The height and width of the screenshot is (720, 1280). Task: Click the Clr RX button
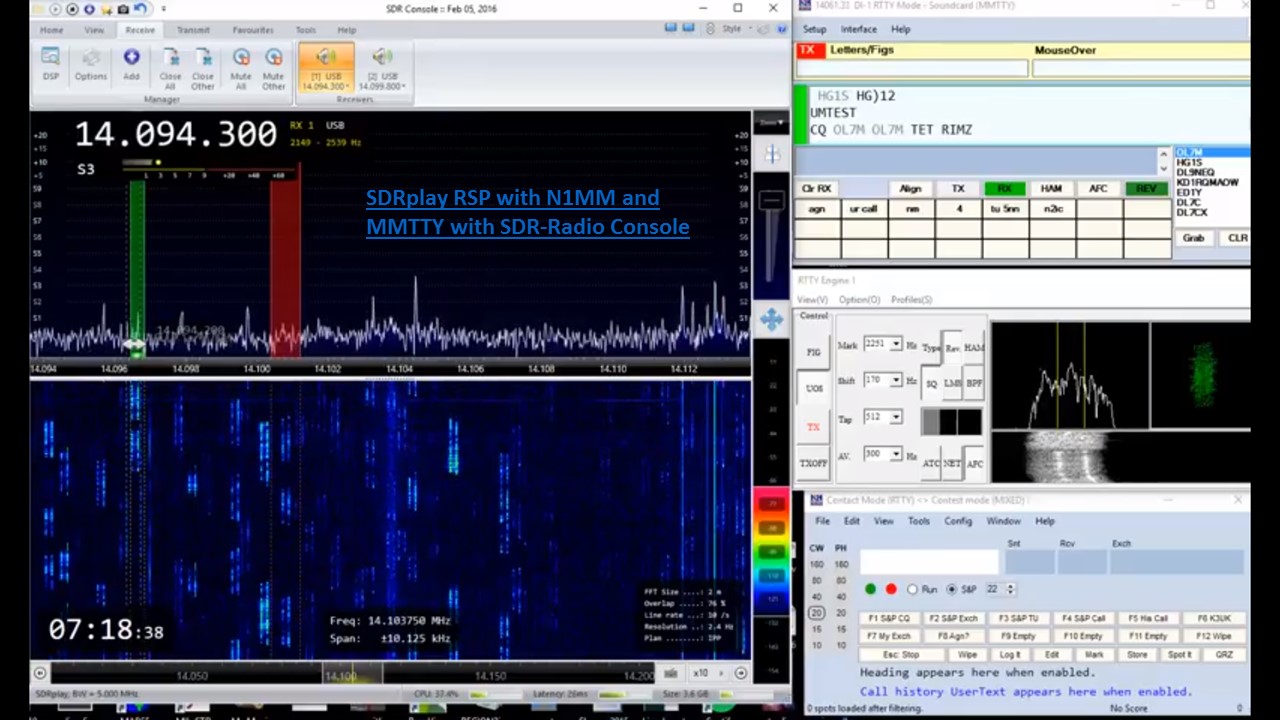coord(816,188)
